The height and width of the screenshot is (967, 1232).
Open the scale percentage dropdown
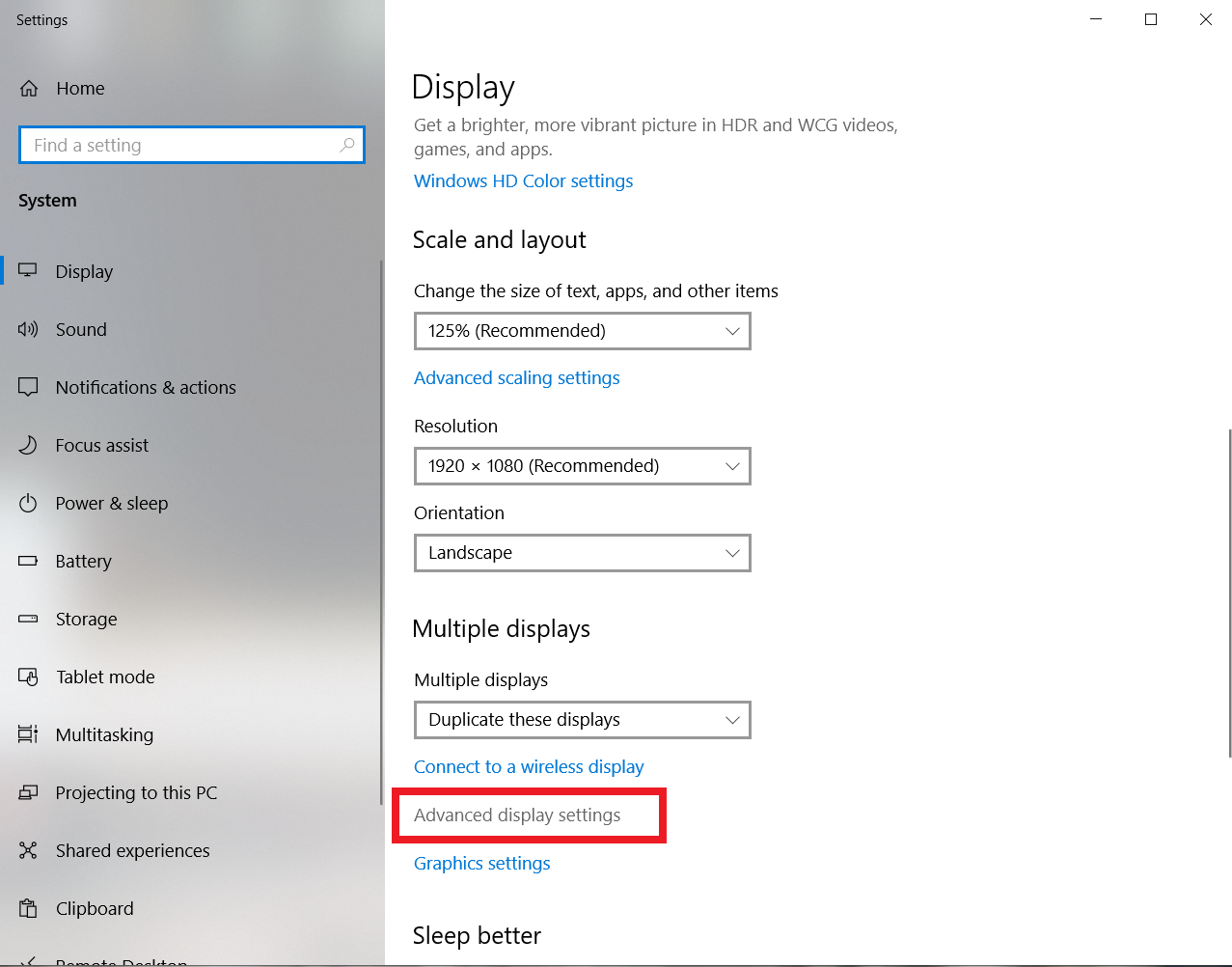point(583,331)
